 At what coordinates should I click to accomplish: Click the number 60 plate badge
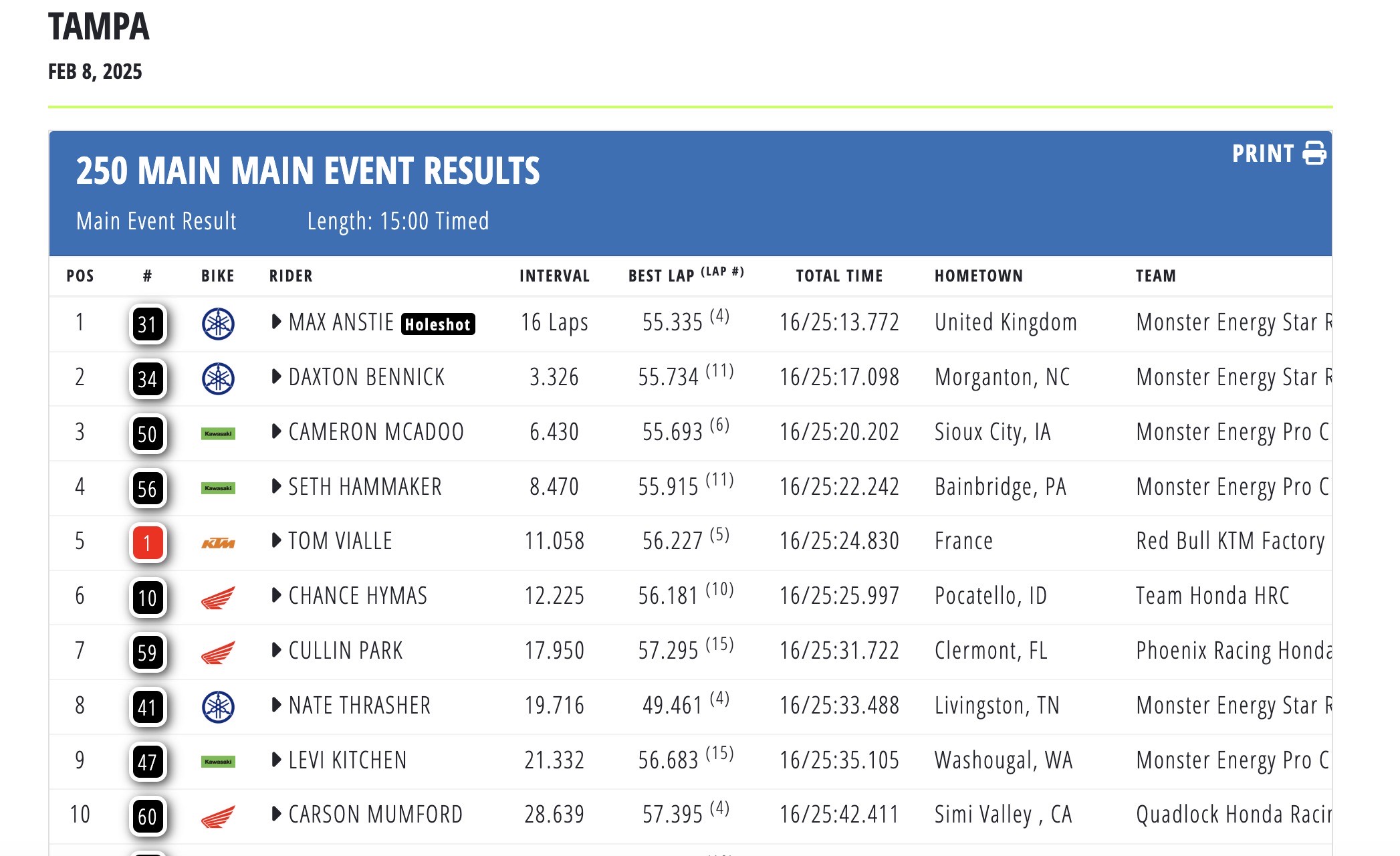[147, 817]
